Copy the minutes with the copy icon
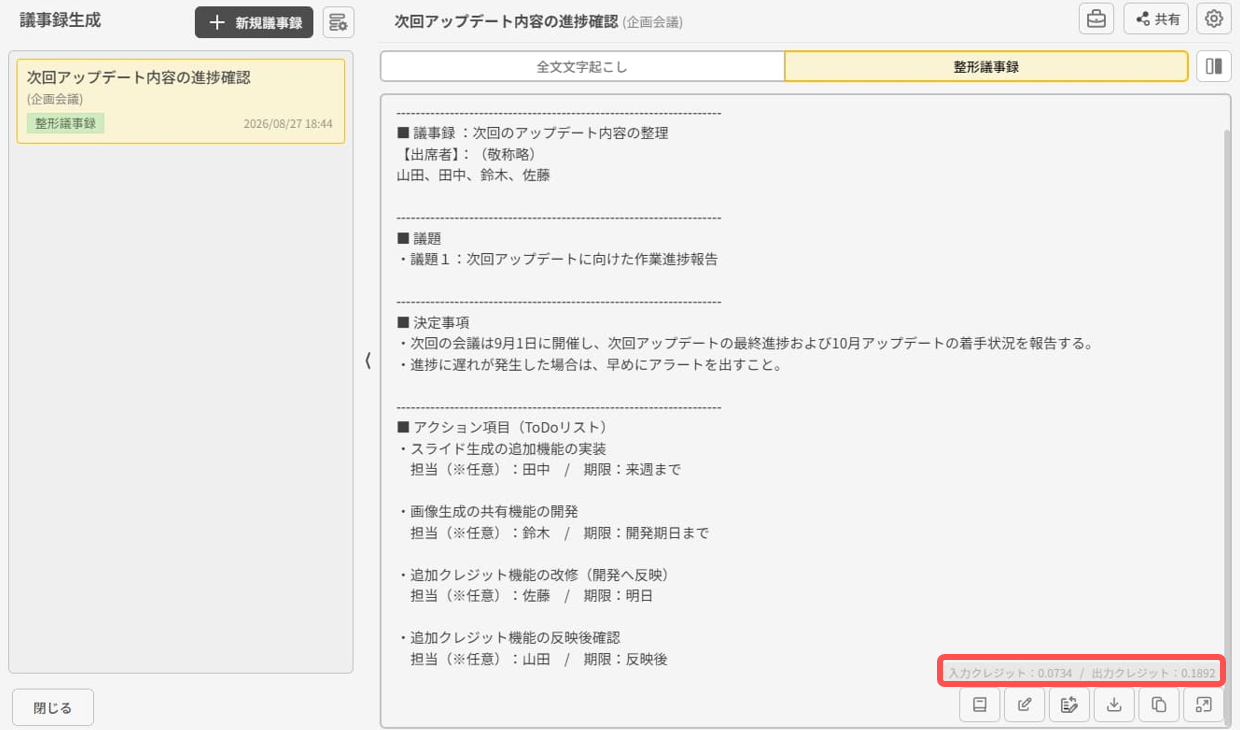 tap(1159, 705)
